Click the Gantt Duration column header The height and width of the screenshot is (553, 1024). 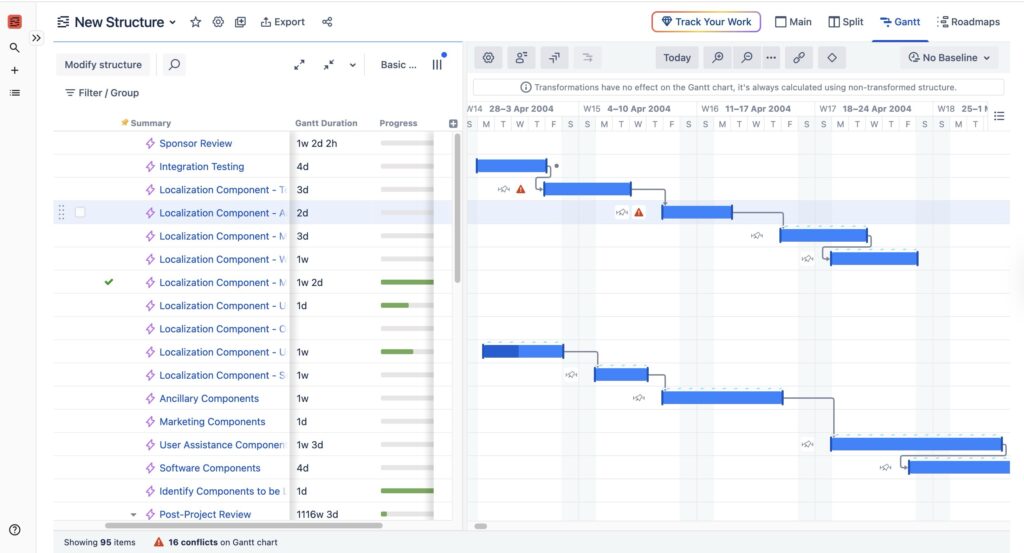(326, 123)
